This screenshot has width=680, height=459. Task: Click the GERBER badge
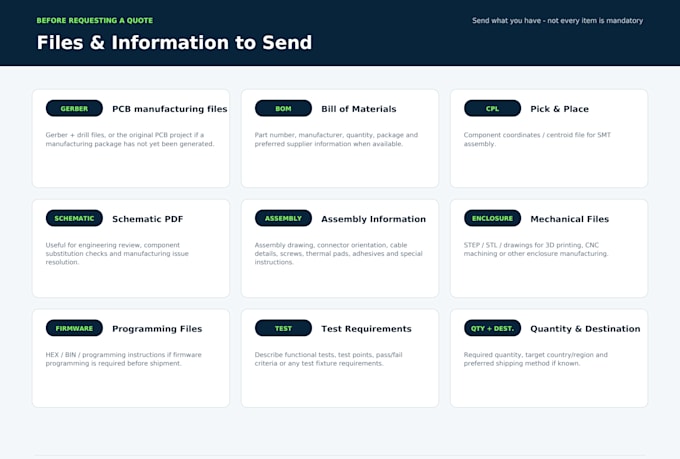point(74,108)
